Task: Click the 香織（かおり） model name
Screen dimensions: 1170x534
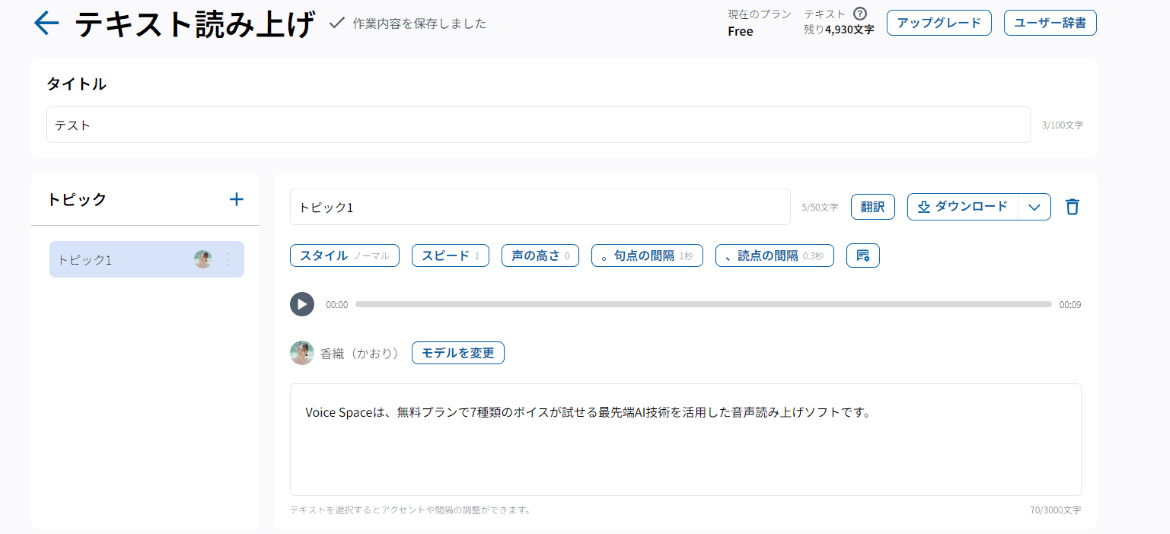Action: point(361,353)
